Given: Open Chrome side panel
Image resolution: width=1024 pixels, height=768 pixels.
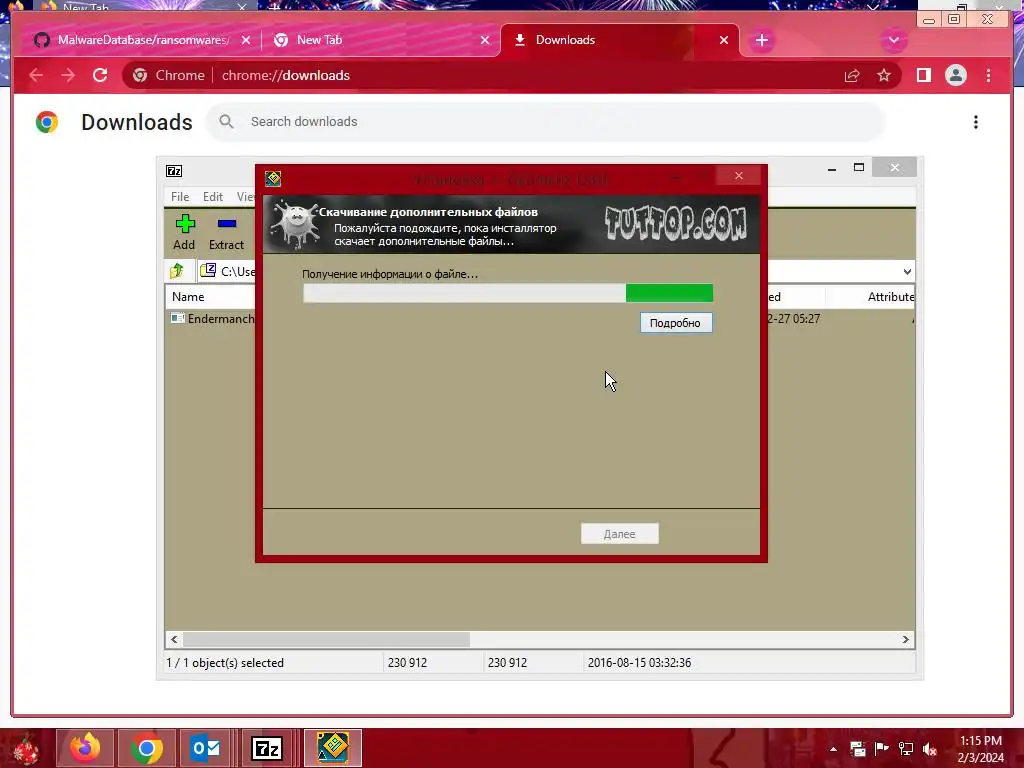Looking at the screenshot, I should [923, 76].
